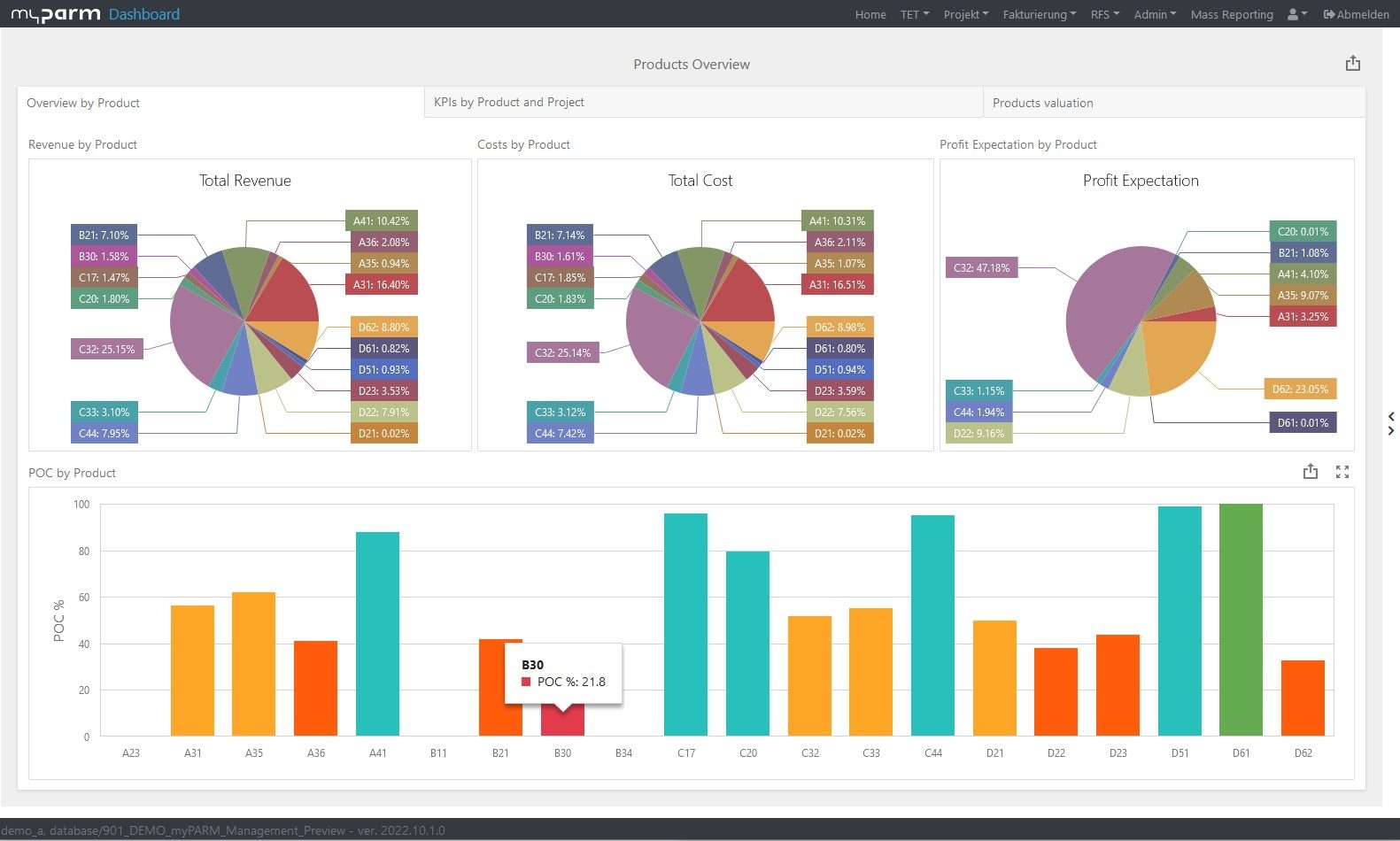Open the Products valuation tab
Image resolution: width=1400 pixels, height=841 pixels.
click(x=1042, y=103)
